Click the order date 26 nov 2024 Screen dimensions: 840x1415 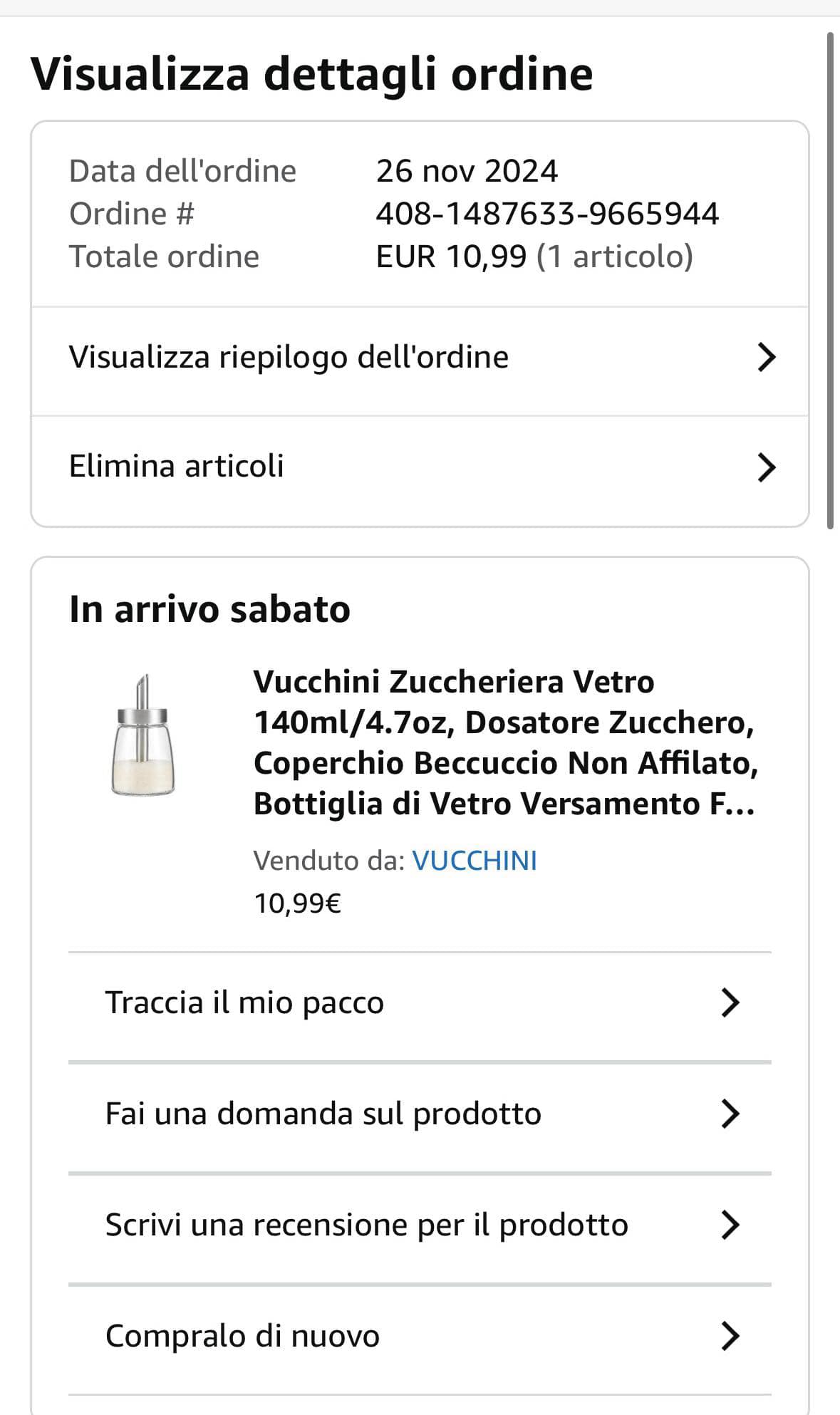pos(467,171)
